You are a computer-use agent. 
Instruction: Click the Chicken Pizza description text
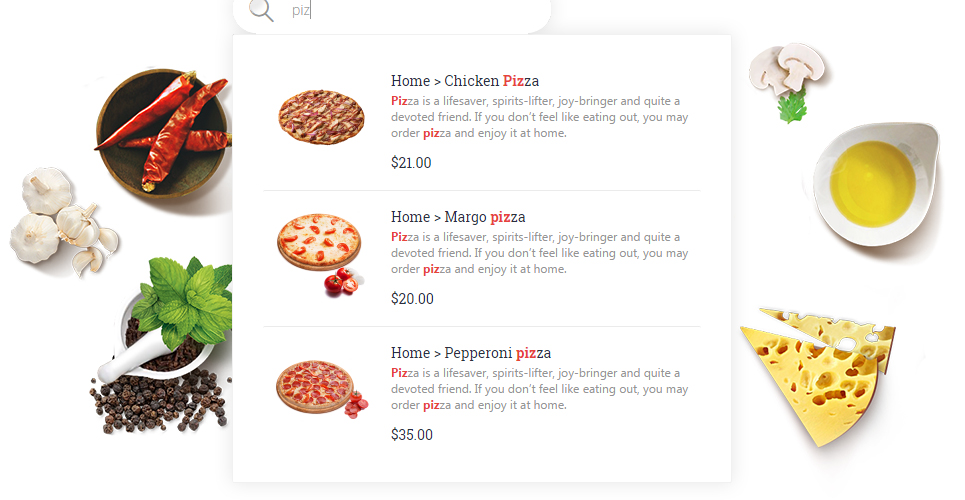pyautogui.click(x=540, y=117)
